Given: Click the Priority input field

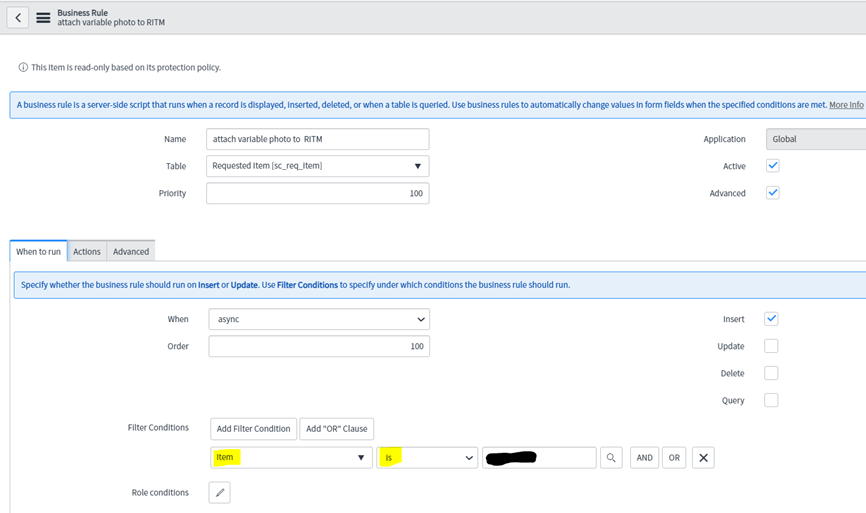Looking at the screenshot, I should point(318,193).
